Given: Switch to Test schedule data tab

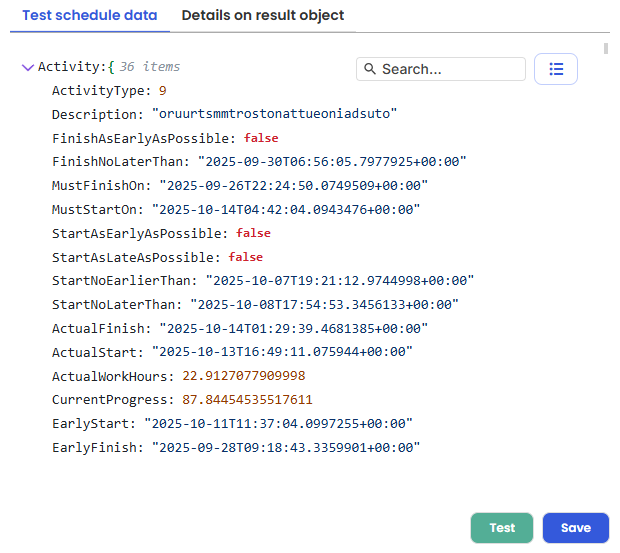Looking at the screenshot, I should pos(90,15).
